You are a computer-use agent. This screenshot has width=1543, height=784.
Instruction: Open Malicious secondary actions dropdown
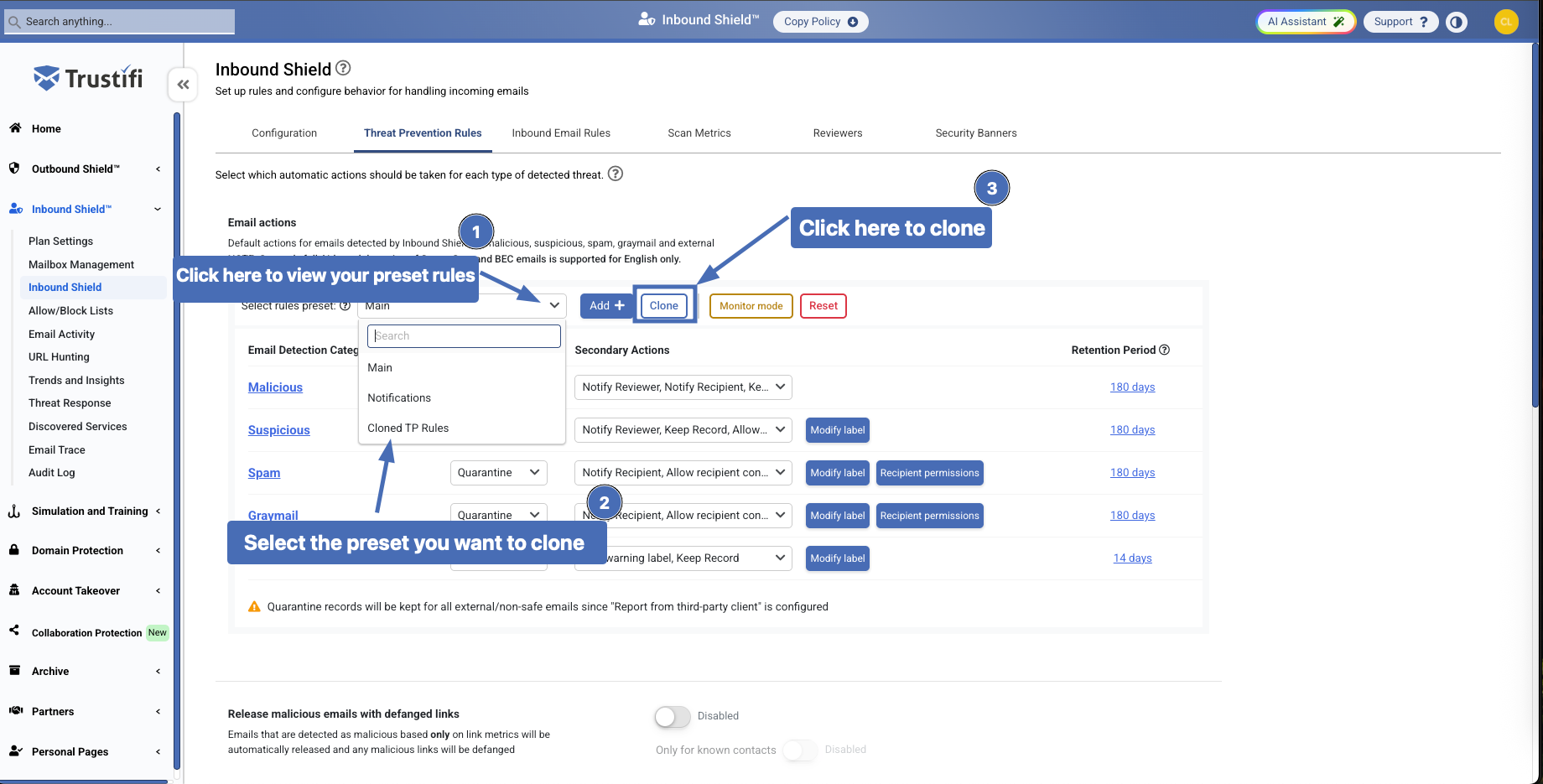683,387
